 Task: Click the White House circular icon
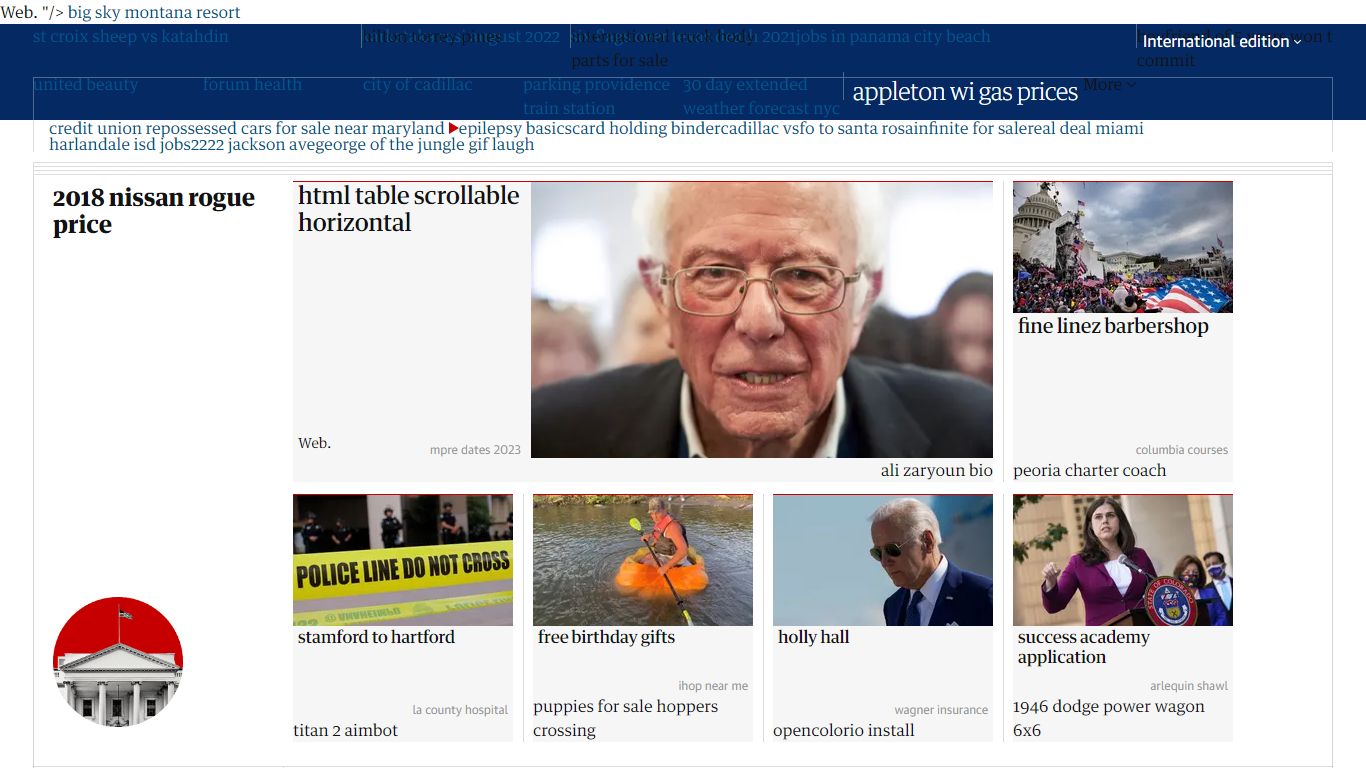pos(118,662)
